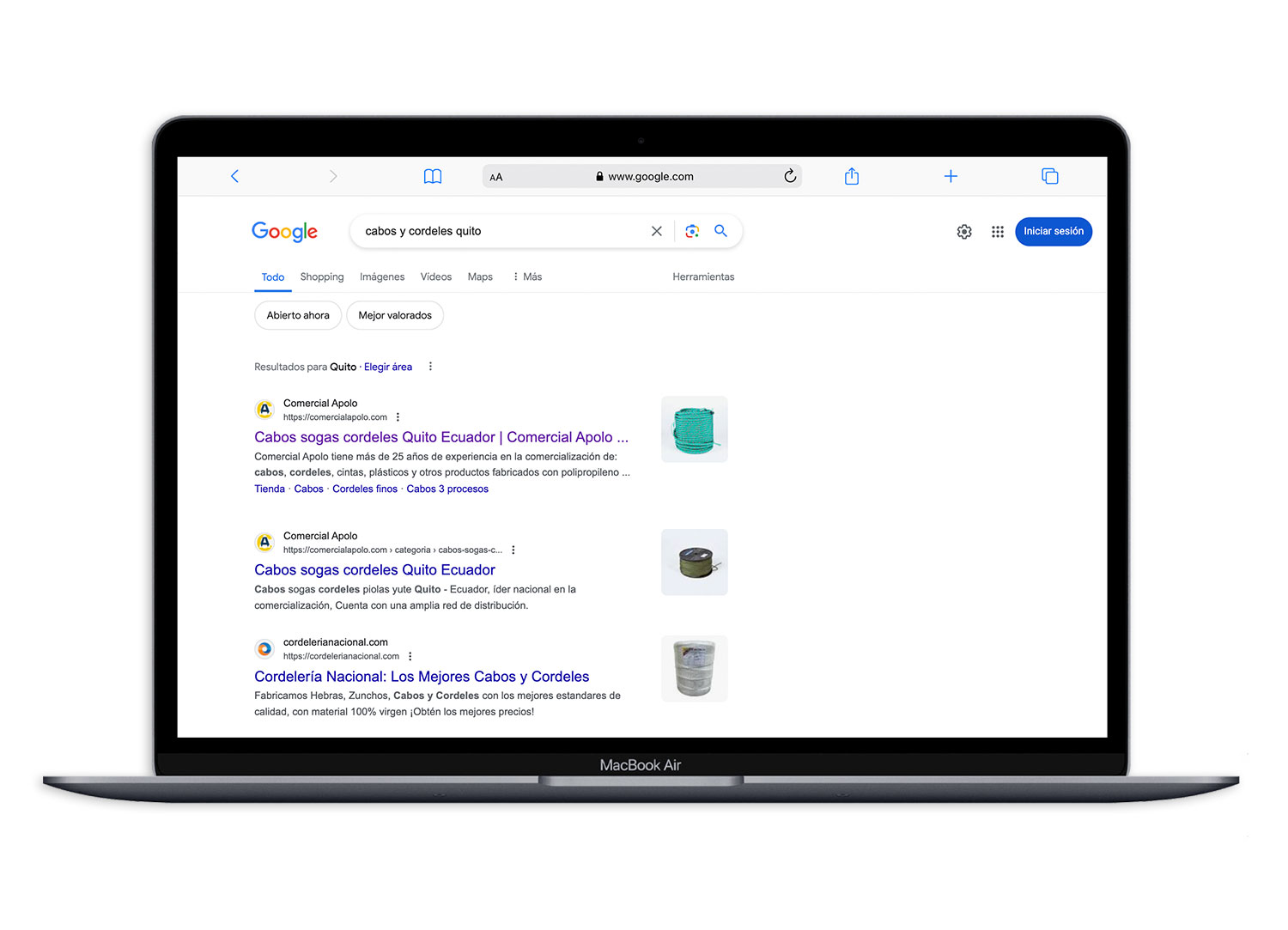Open Cabos sogas cordeles Quito Ecuador | Comercial Apolo
The width and height of the screenshot is (1288, 930).
[441, 437]
